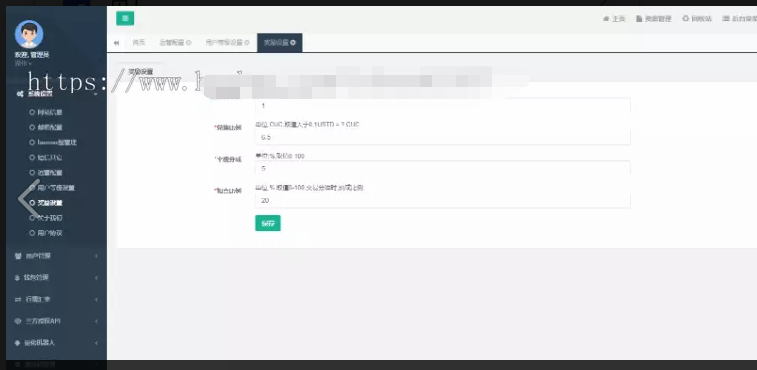Click the double-arrow tab scroll-left icon
757x370 pixels.
click(116, 43)
